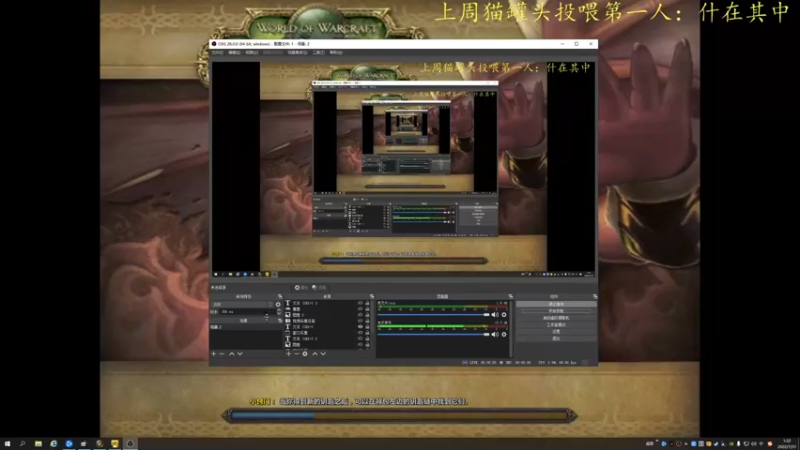
Task: Toggle lock on 文本 (GDI+) 3 source
Action: coord(367,303)
